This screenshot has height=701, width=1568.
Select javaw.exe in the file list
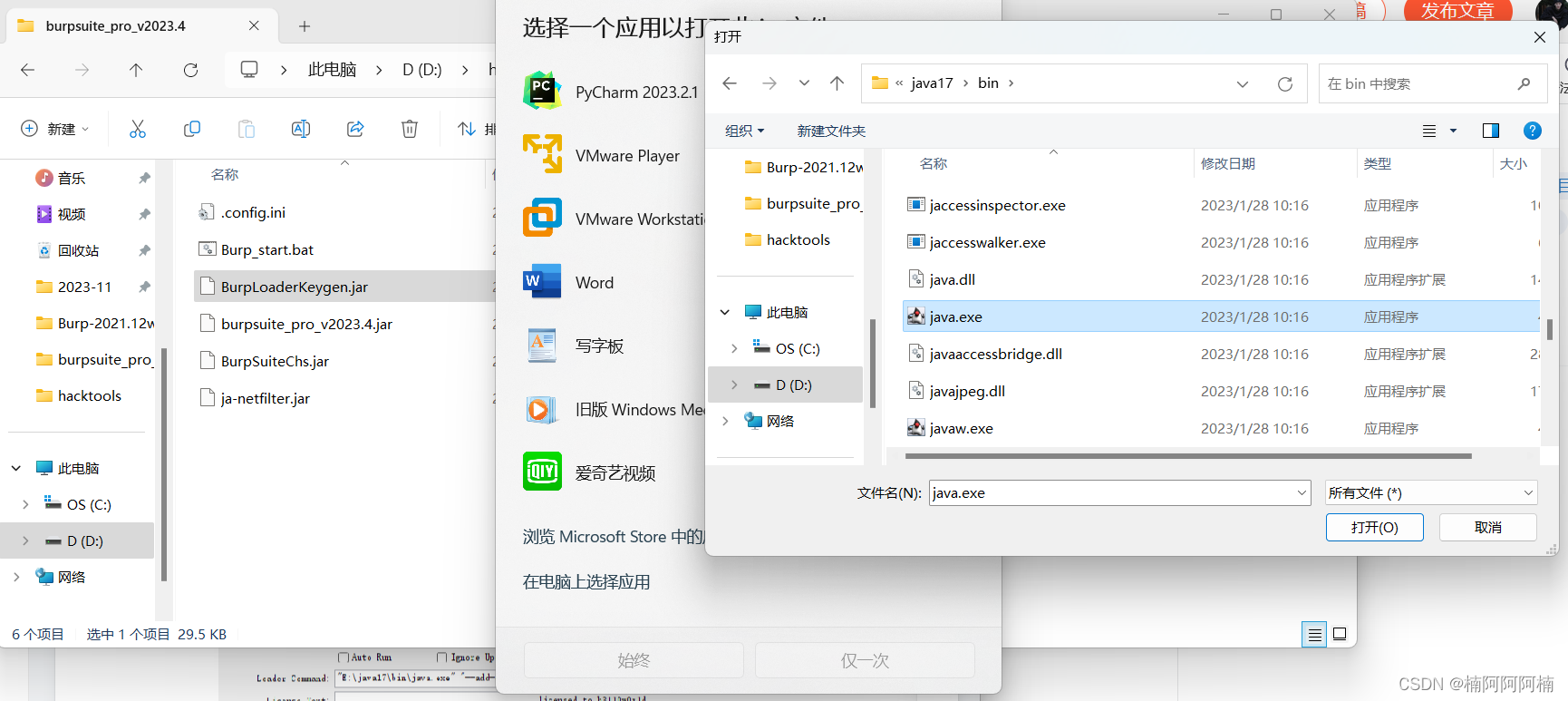(961, 428)
